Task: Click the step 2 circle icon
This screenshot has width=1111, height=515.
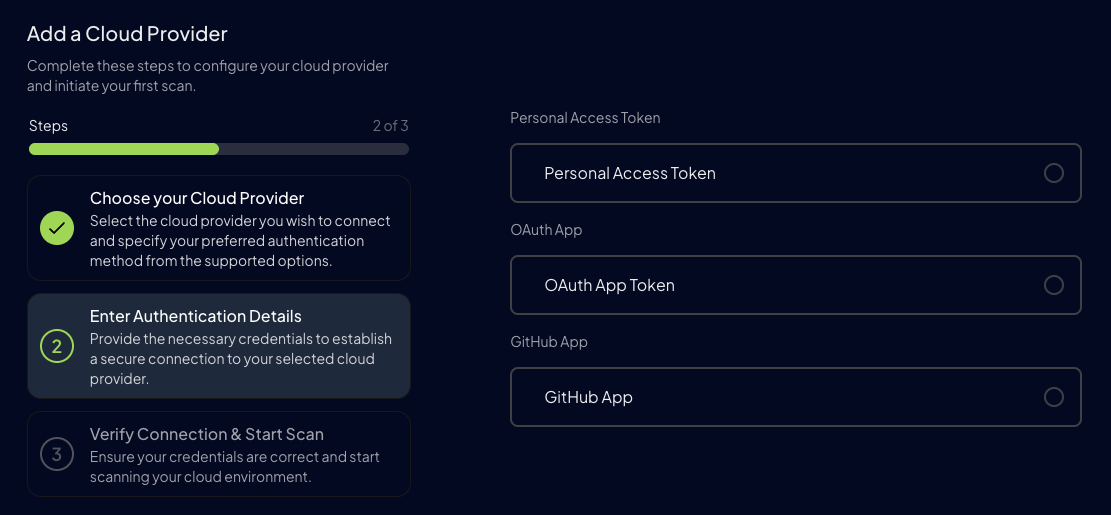Action: pyautogui.click(x=57, y=346)
